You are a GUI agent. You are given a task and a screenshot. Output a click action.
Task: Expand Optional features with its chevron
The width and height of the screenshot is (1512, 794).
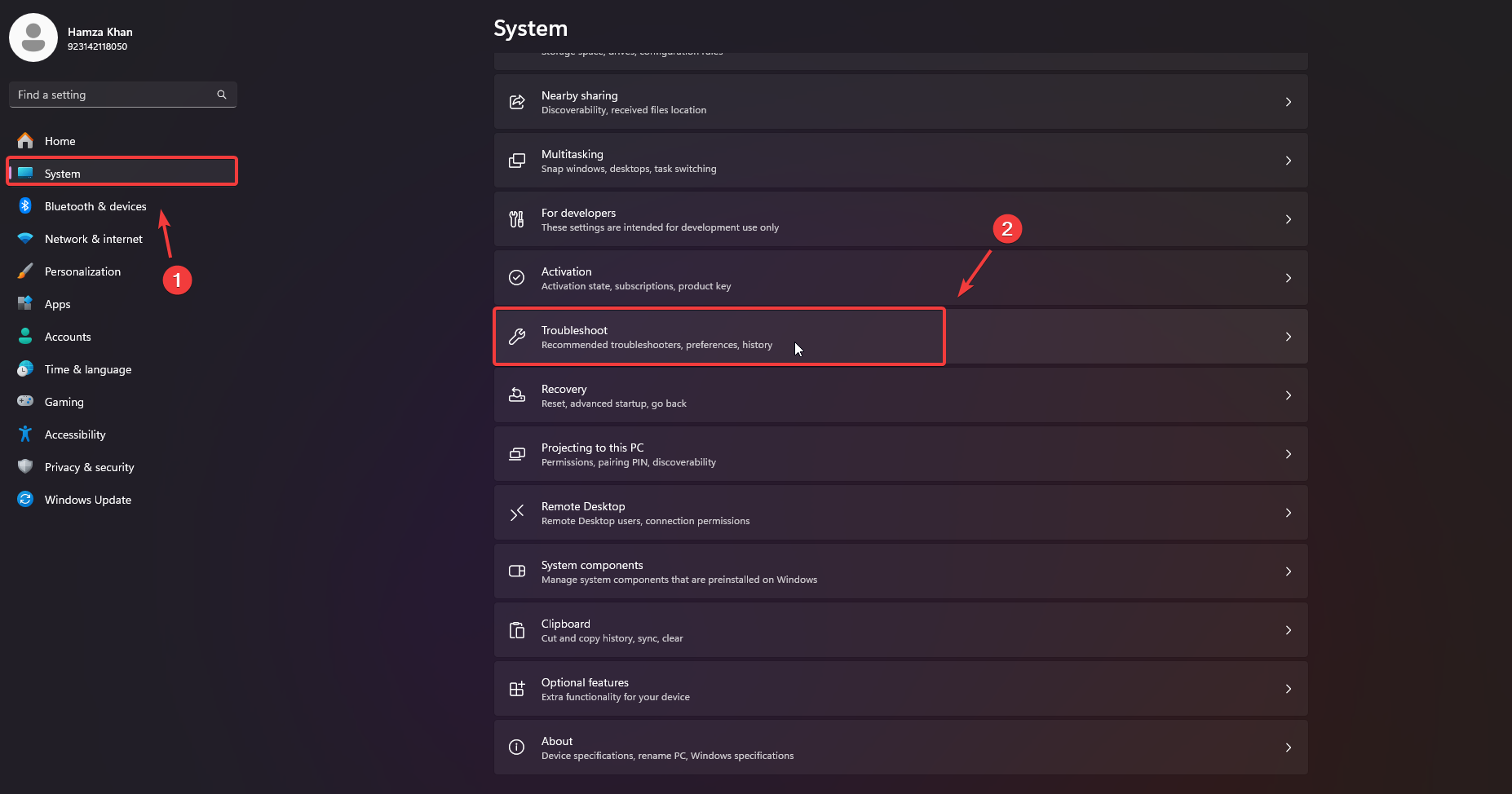[x=1289, y=689]
